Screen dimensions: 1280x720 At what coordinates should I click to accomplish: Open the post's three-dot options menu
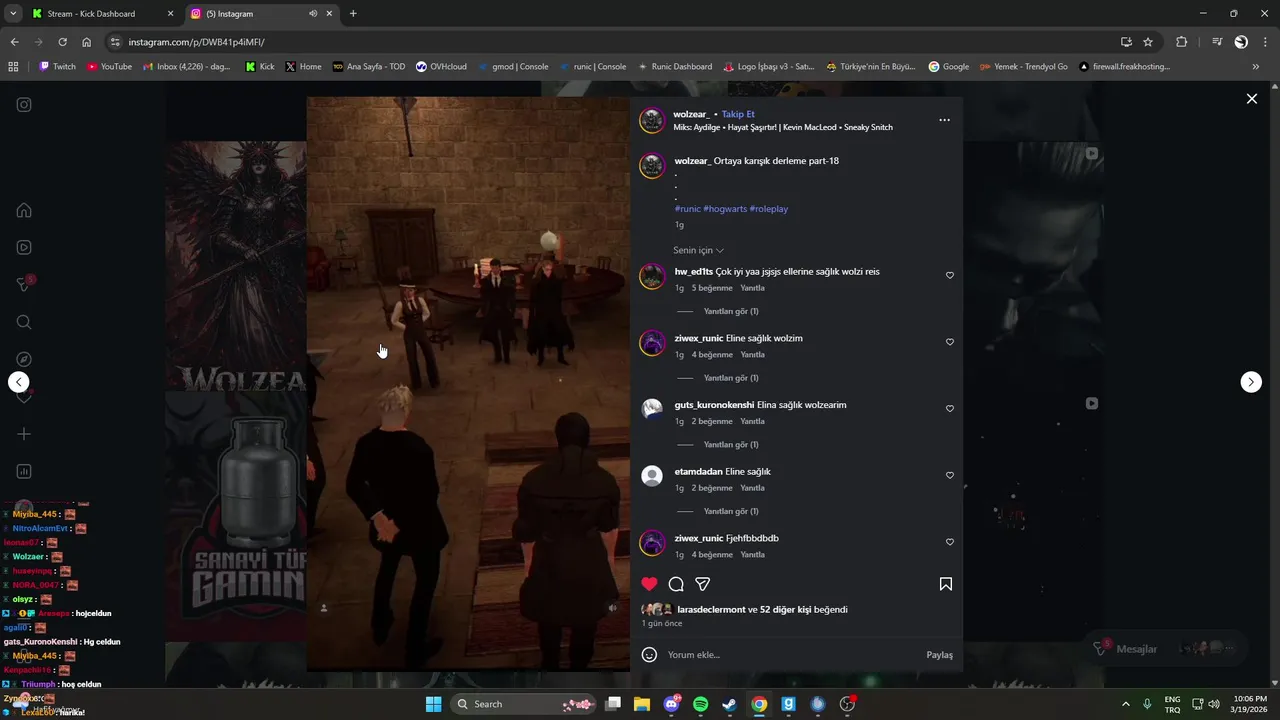[944, 120]
